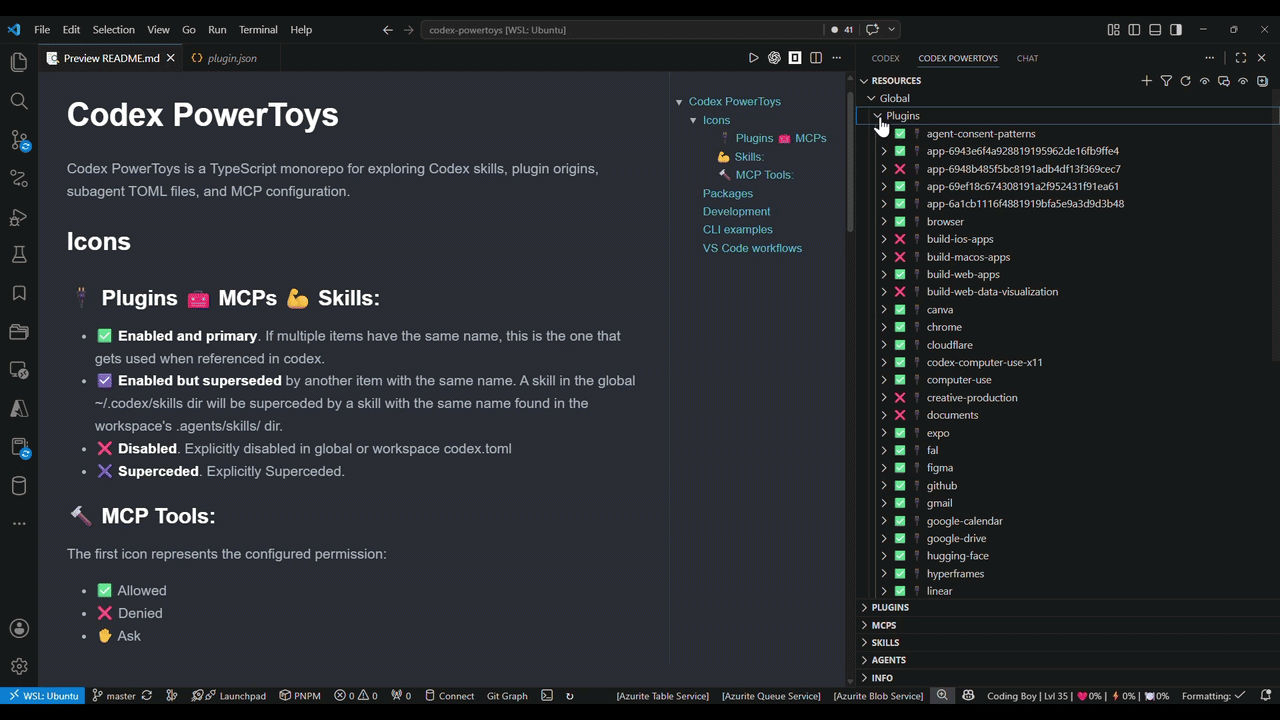
Task: Toggle green check icon of github plugin
Action: pyautogui.click(x=900, y=486)
